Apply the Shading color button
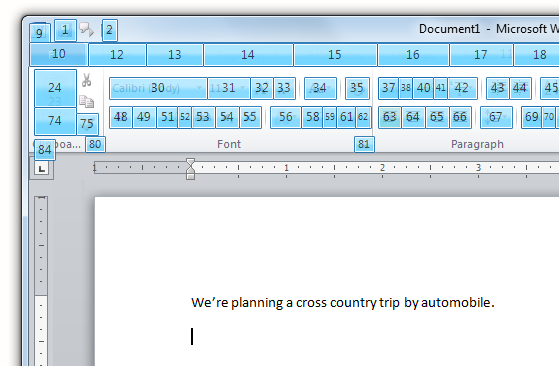559x366 pixels. pyautogui.click(x=532, y=117)
